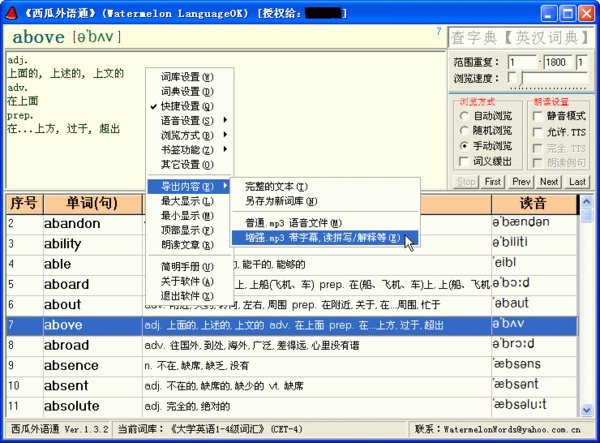600x443 pixels.
Task: Enable the 静音模式 checkbox
Action: [x=536, y=116]
